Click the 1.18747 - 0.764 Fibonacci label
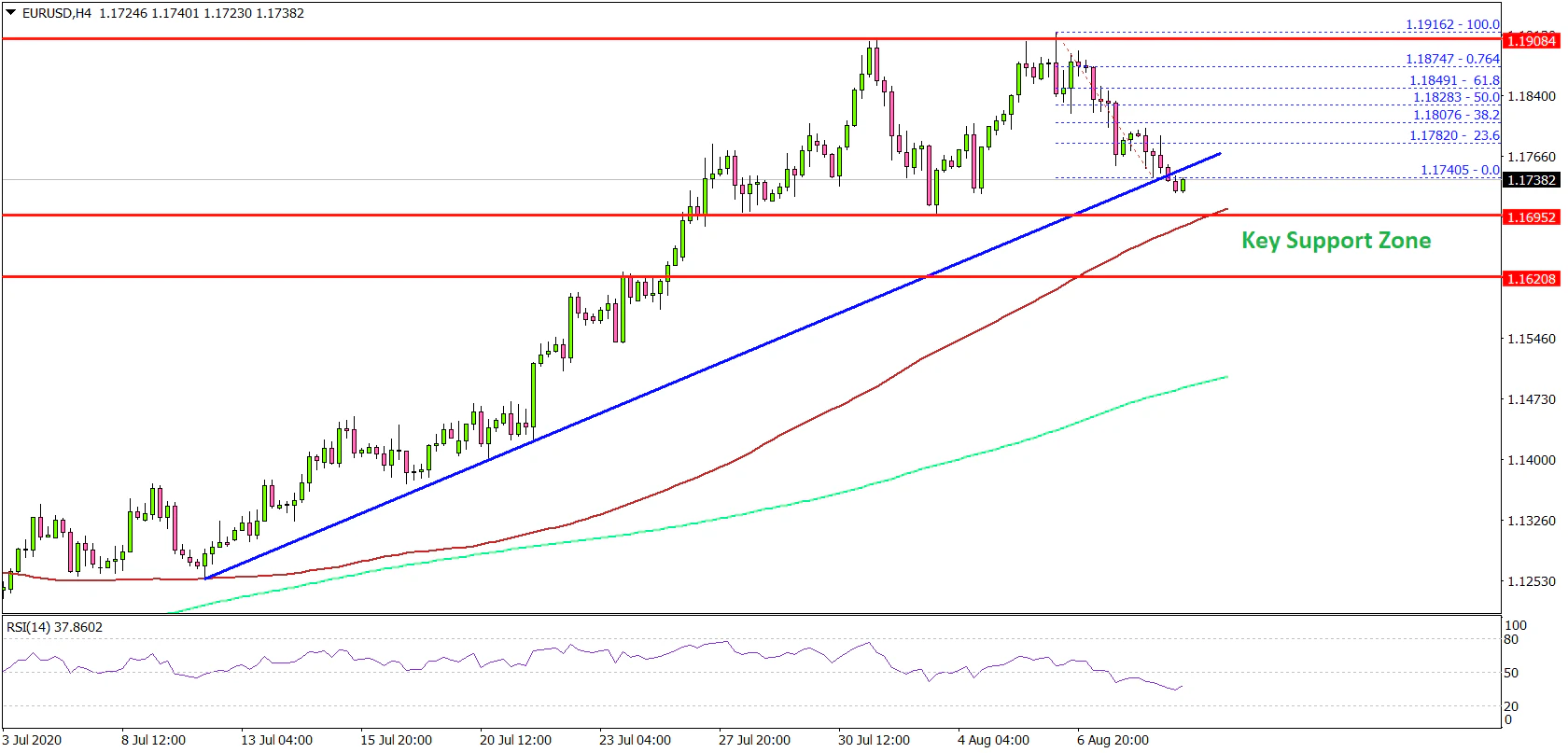Image resolution: width=1568 pixels, height=753 pixels. click(x=1452, y=59)
